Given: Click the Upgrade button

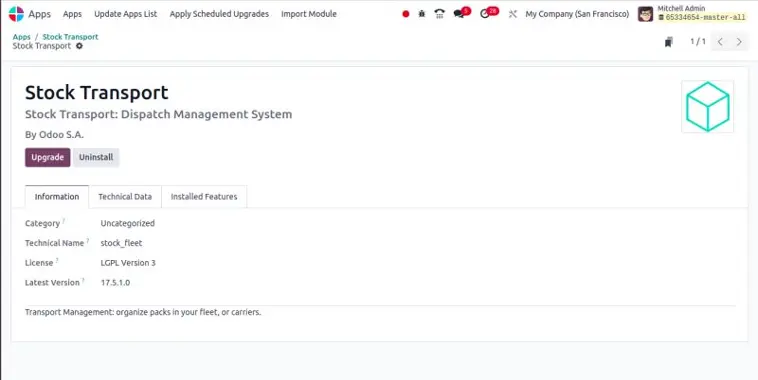Looking at the screenshot, I should pyautogui.click(x=47, y=157).
